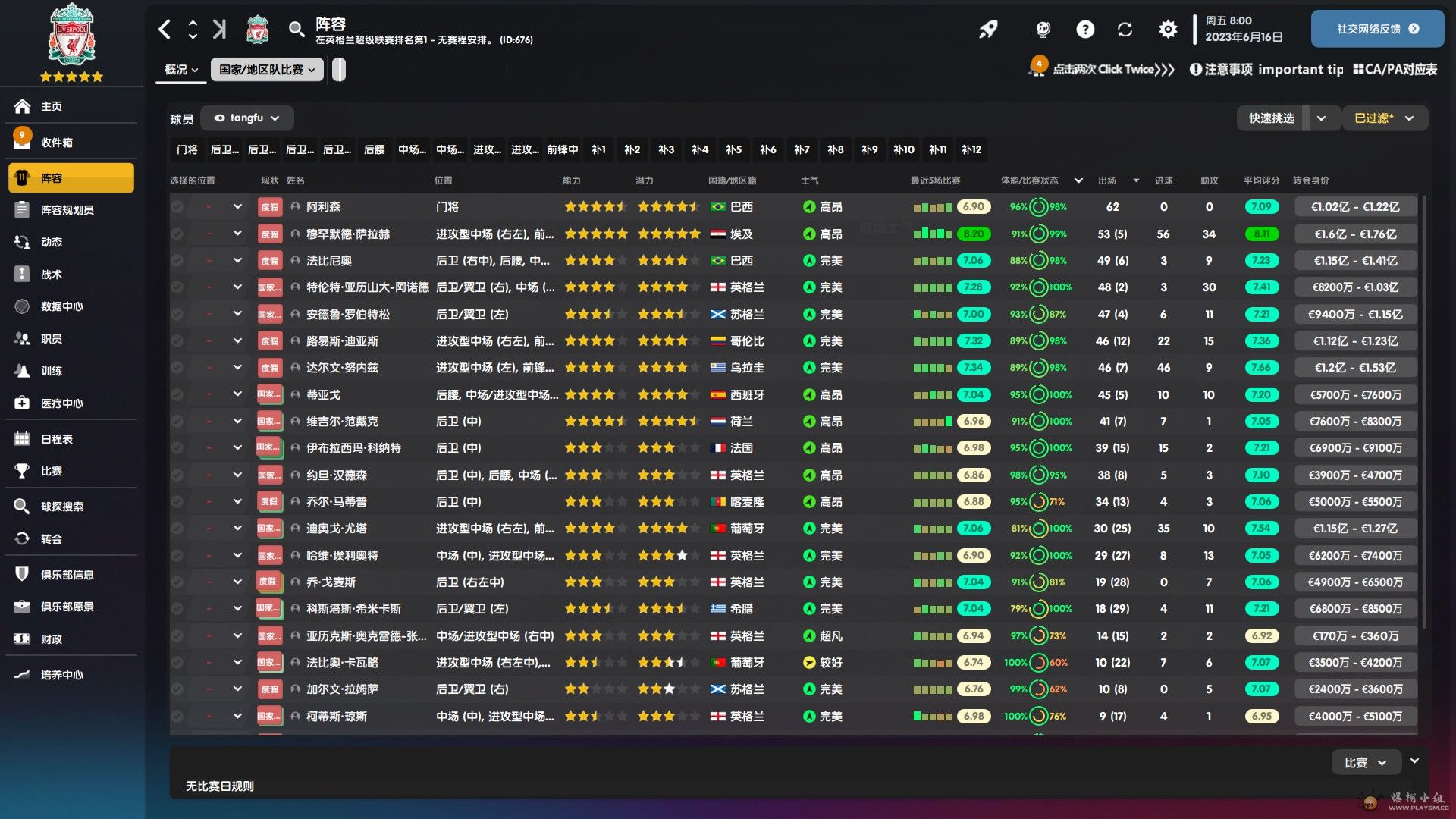This screenshot has height=819, width=1456.
Task: Open the tangfu view dropdown
Action: point(246,118)
